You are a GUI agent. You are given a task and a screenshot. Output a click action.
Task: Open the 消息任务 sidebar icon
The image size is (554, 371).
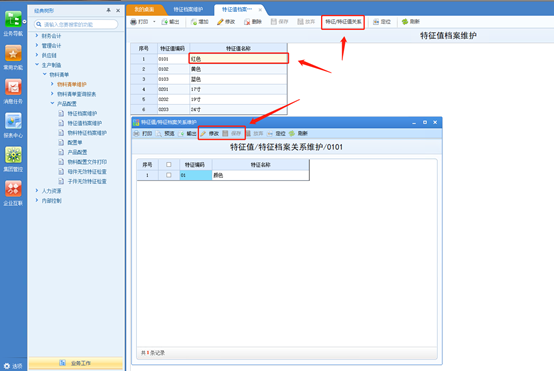(13, 87)
